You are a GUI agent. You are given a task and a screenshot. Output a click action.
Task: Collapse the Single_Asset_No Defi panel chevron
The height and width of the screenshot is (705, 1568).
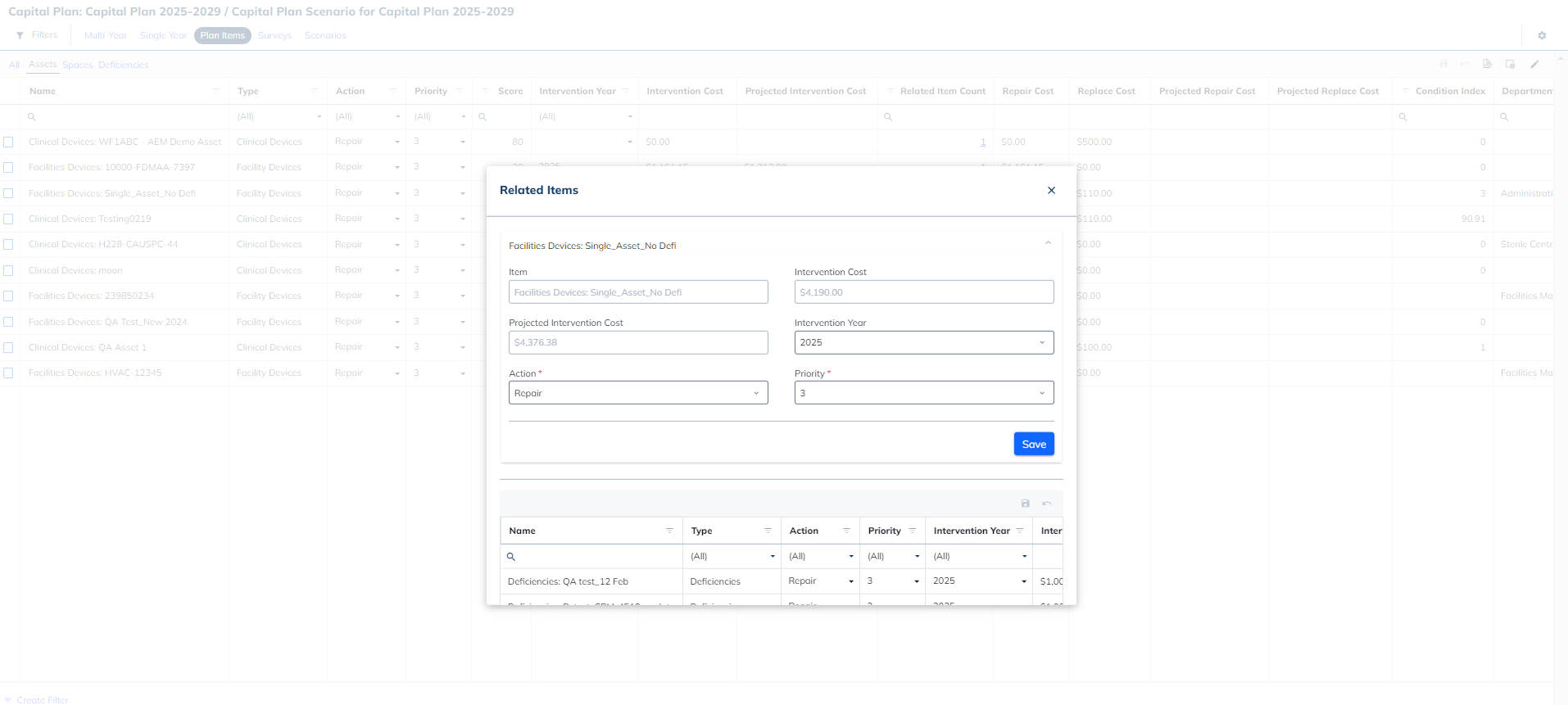[1048, 243]
